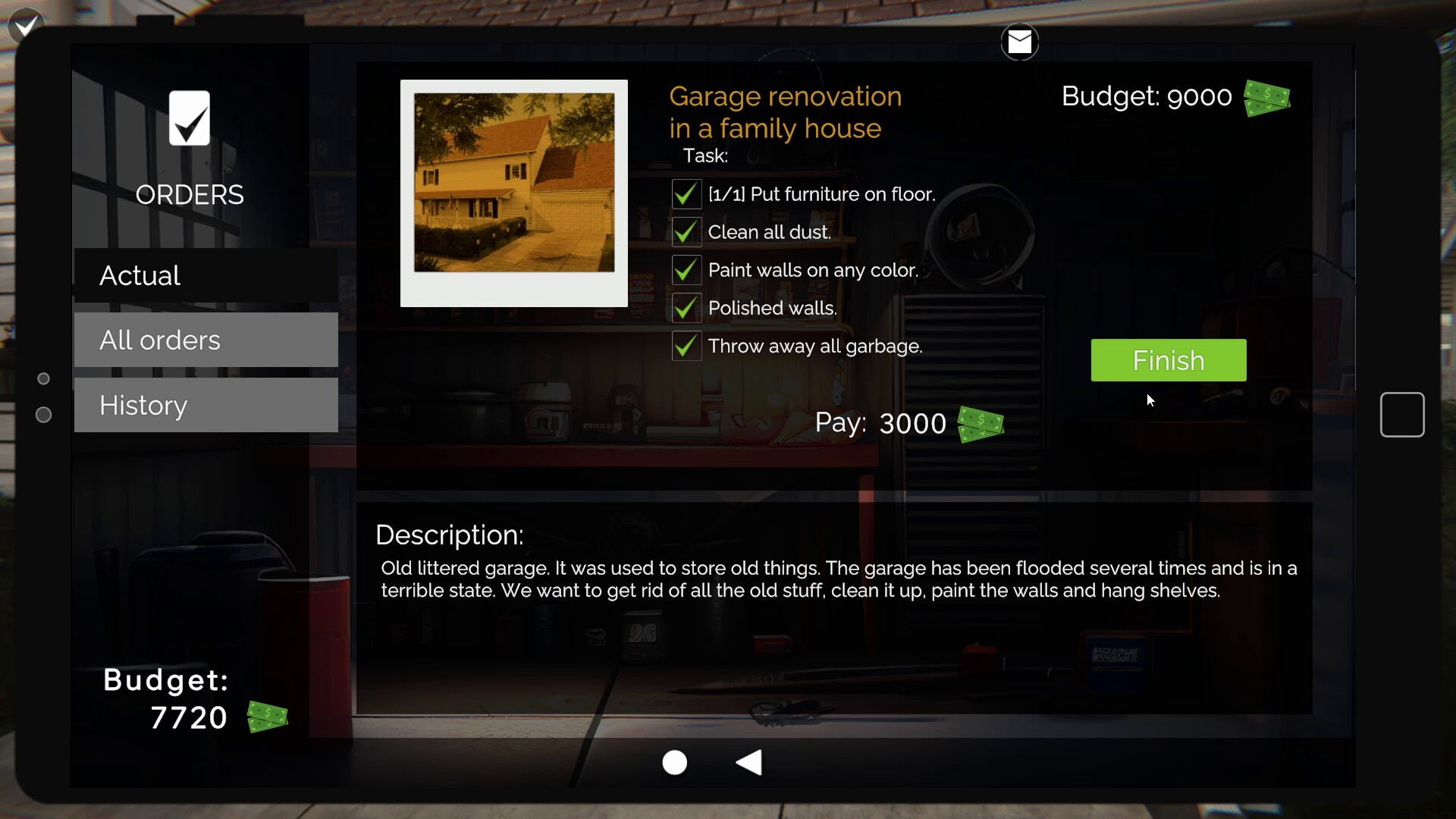This screenshot has width=1456, height=819.
Task: Open the mail/envelope icon
Action: [1019, 41]
